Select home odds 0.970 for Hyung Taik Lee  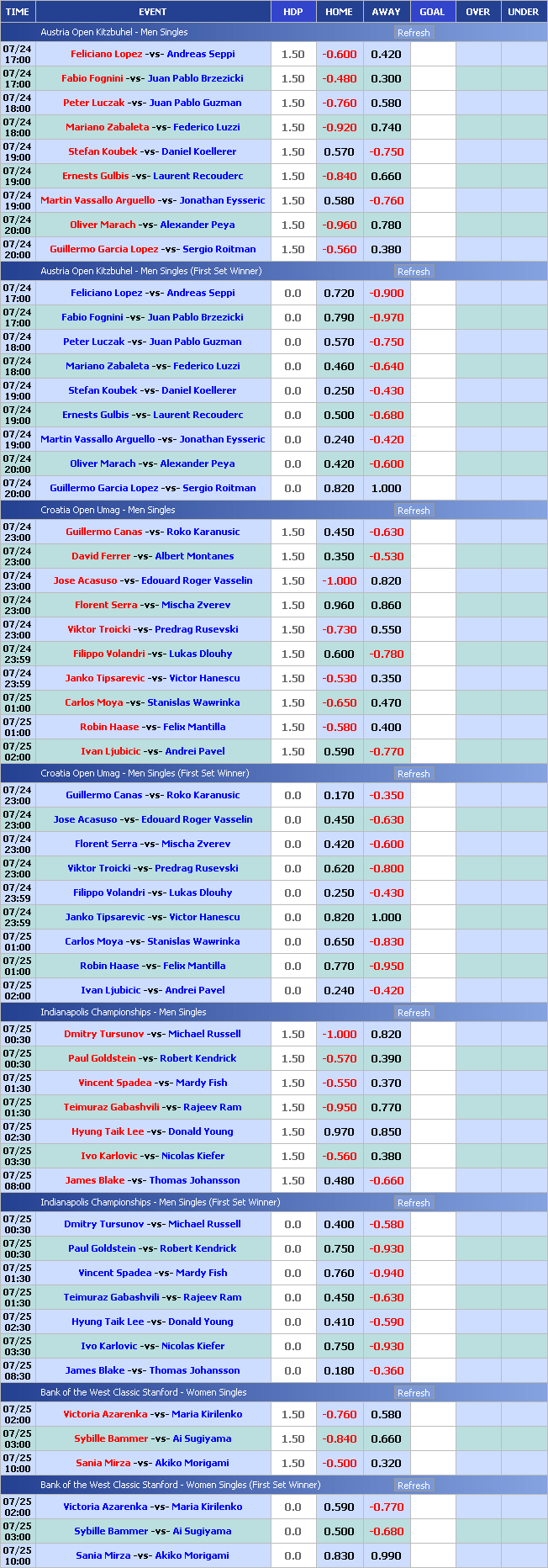[x=339, y=1131]
